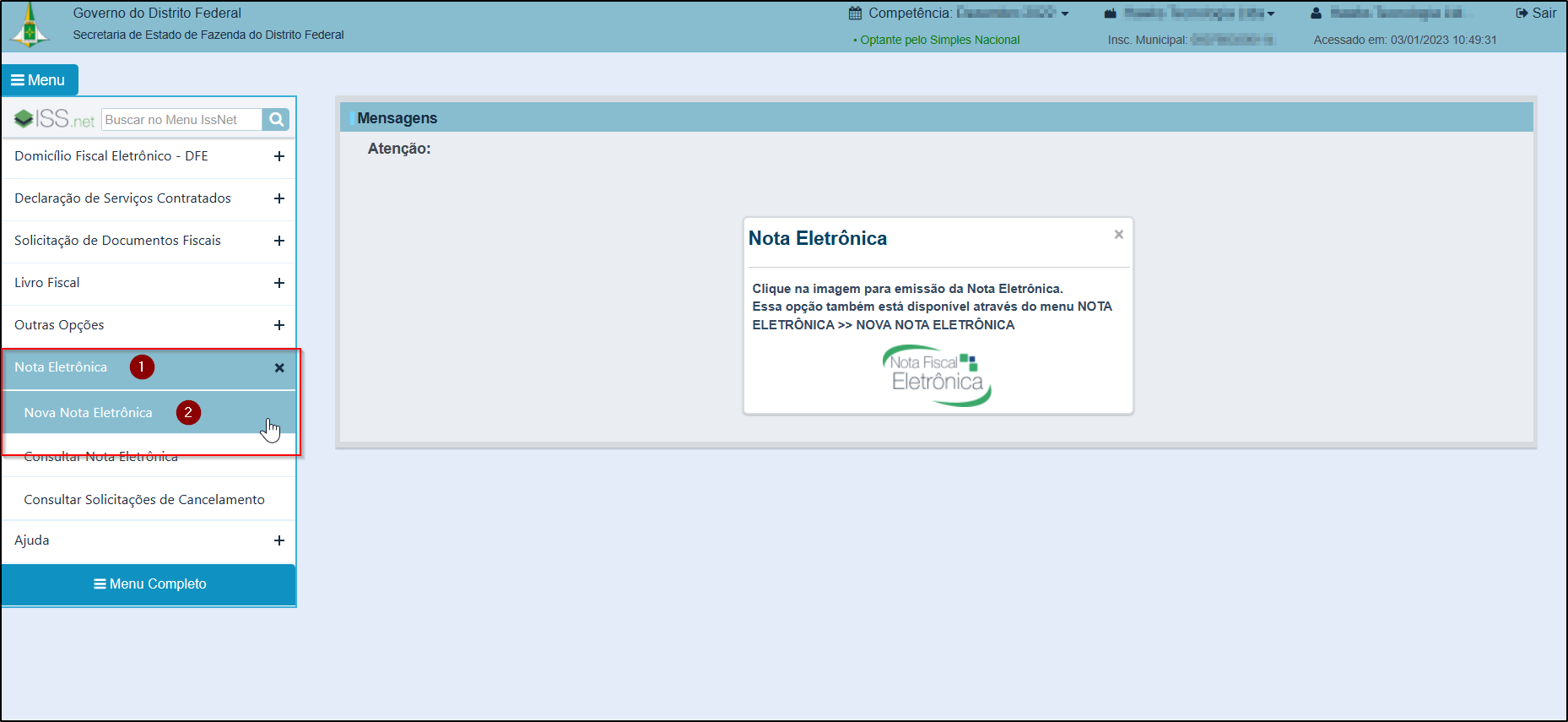Expand Outras Opções plus sign
The image size is (1568, 722).
pyautogui.click(x=279, y=325)
